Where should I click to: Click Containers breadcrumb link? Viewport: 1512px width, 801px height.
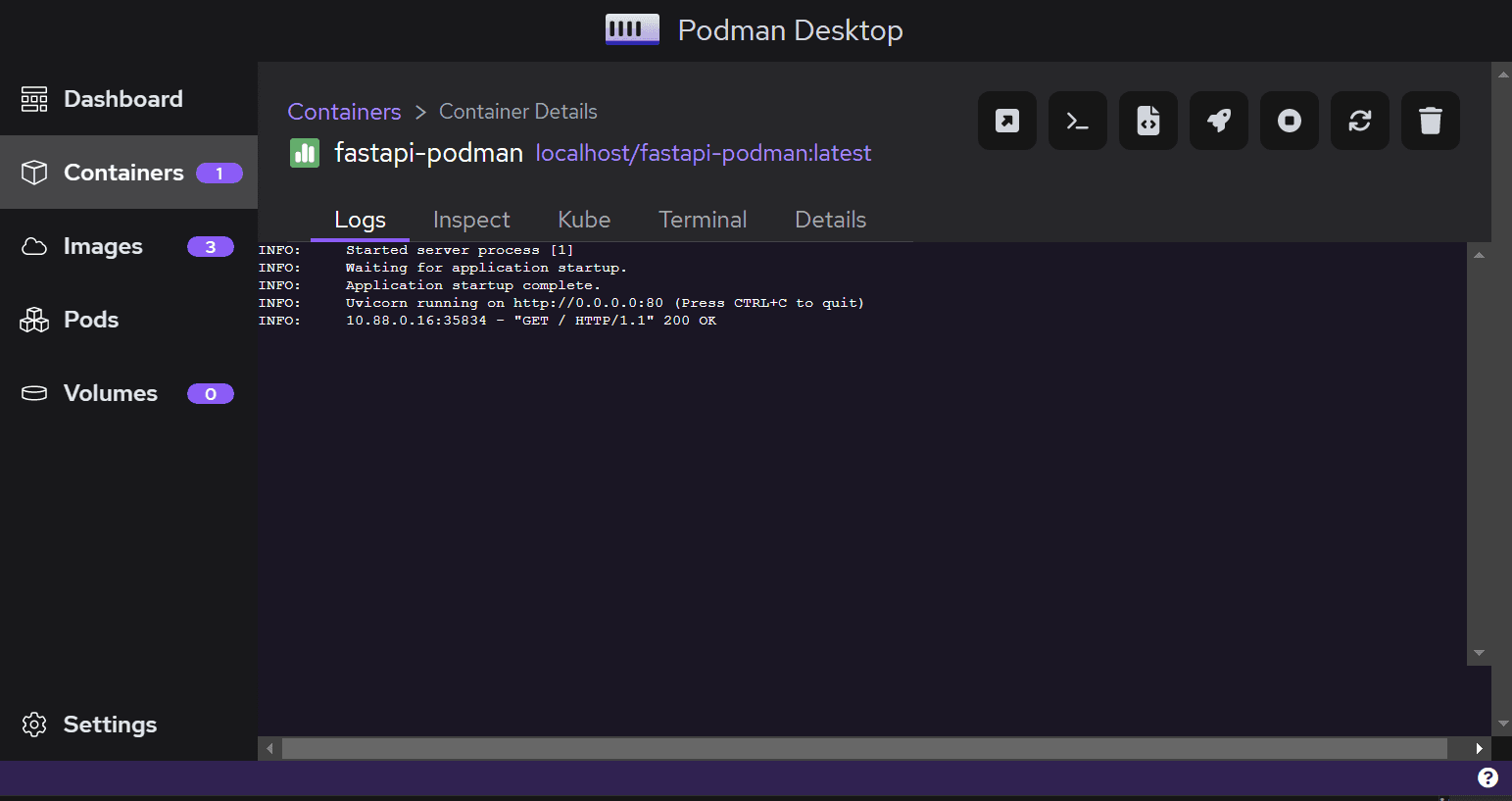click(344, 112)
